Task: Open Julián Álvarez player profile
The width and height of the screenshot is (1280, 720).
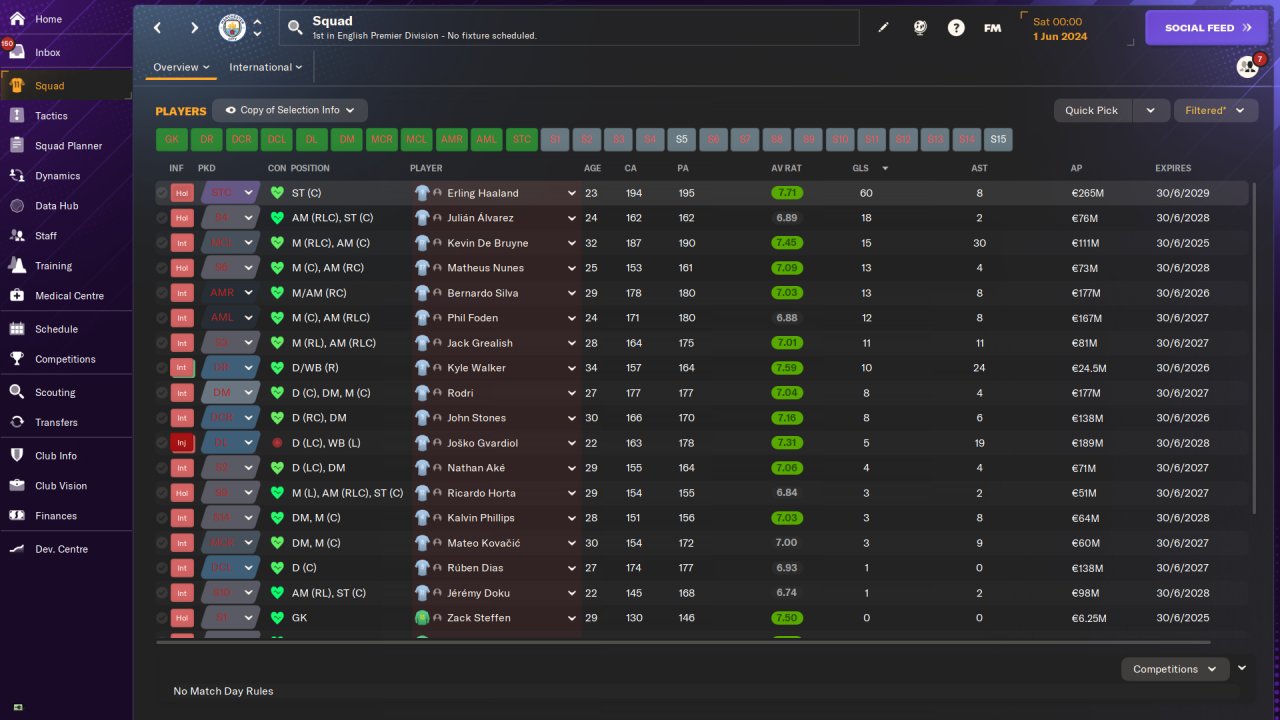Action: 483,218
